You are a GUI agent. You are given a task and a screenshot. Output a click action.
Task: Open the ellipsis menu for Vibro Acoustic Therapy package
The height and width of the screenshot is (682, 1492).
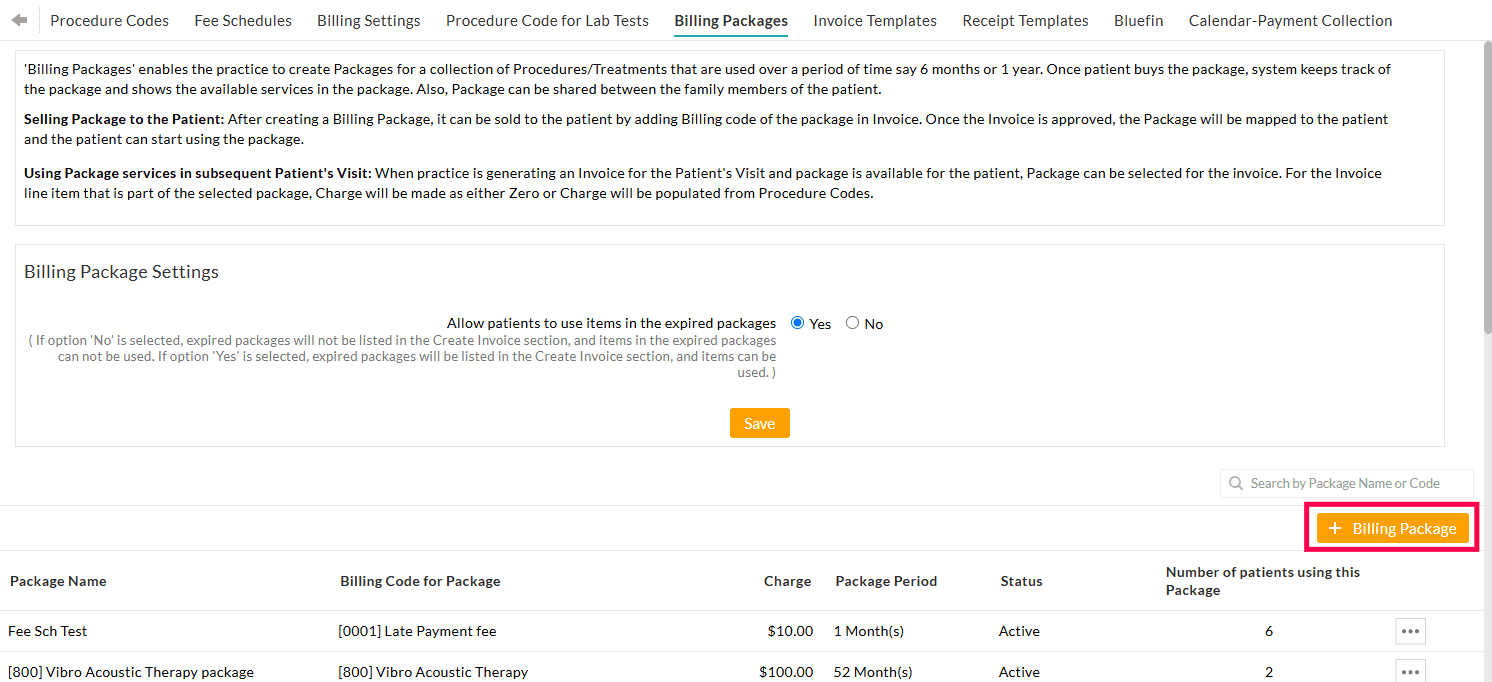[x=1410, y=671]
